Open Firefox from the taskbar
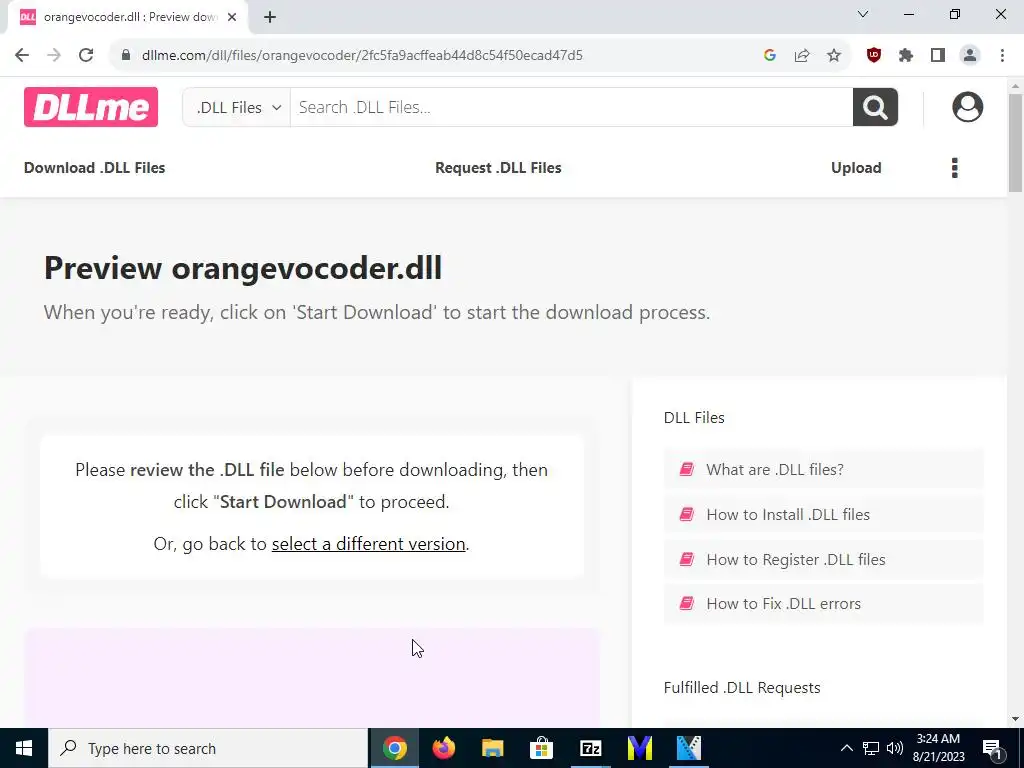 443,748
